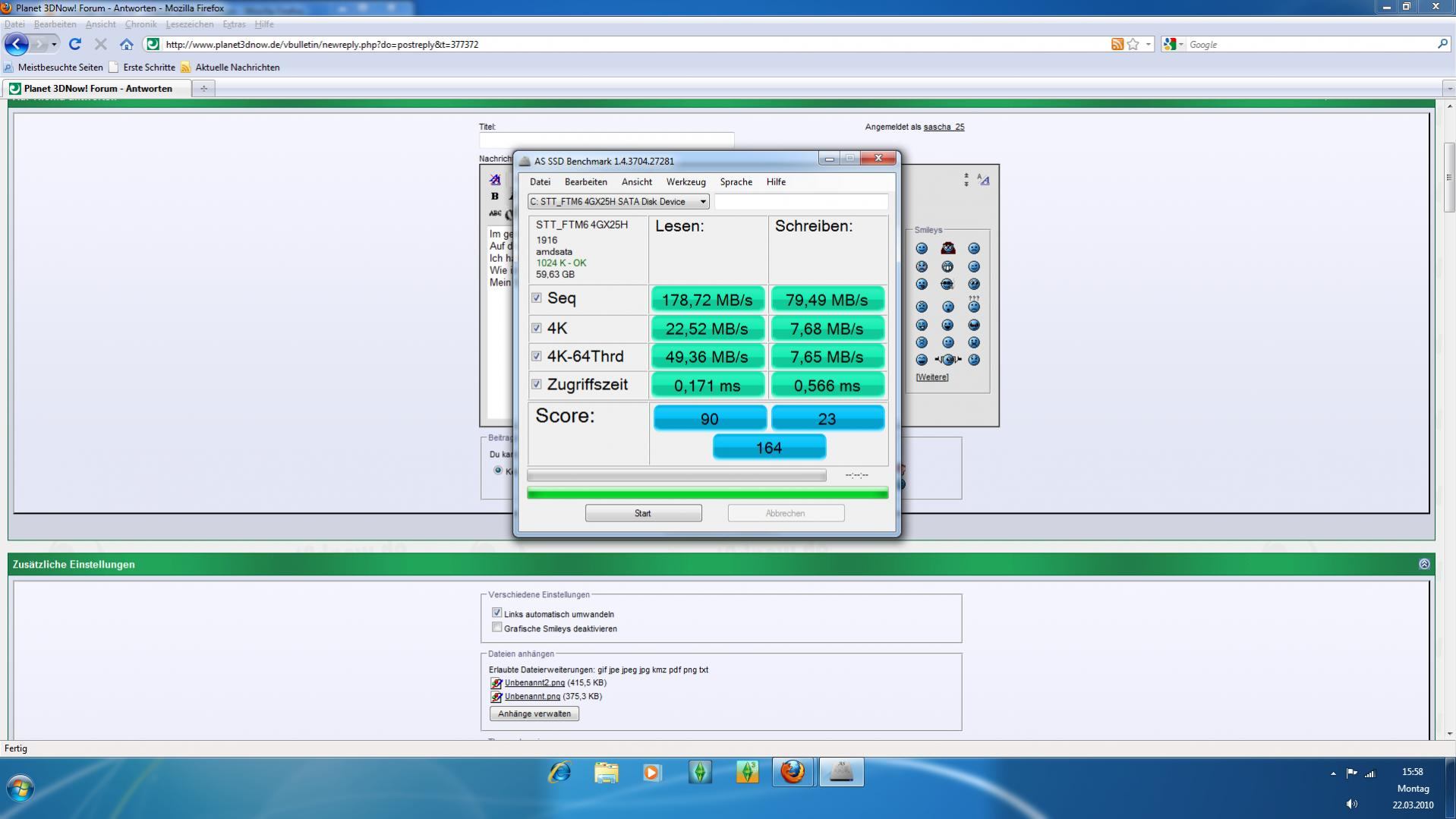Open the list all tabs dropdown

pos(1449,89)
